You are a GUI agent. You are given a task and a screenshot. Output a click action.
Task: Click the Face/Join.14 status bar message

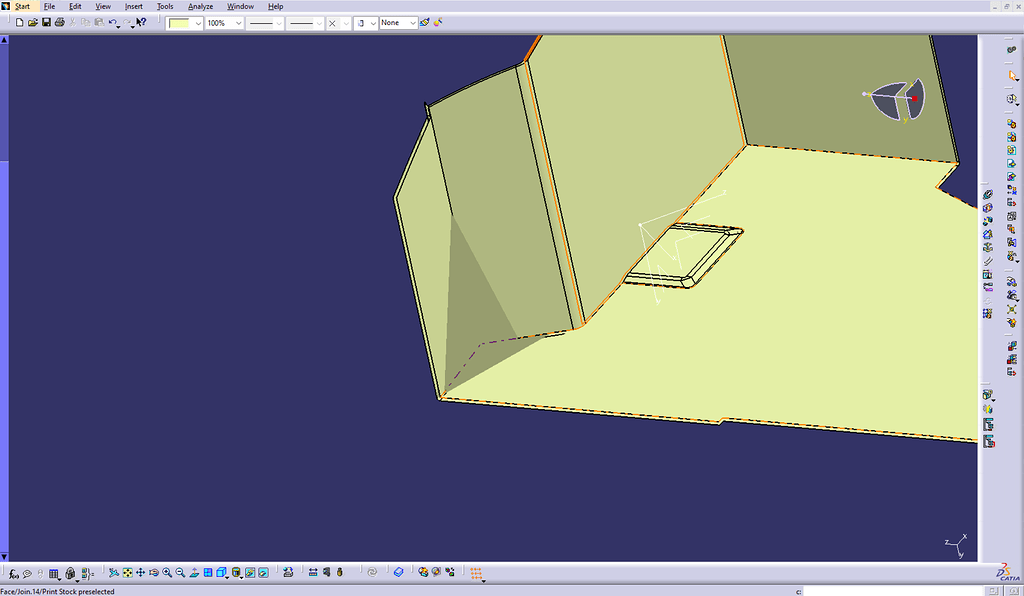(60, 590)
